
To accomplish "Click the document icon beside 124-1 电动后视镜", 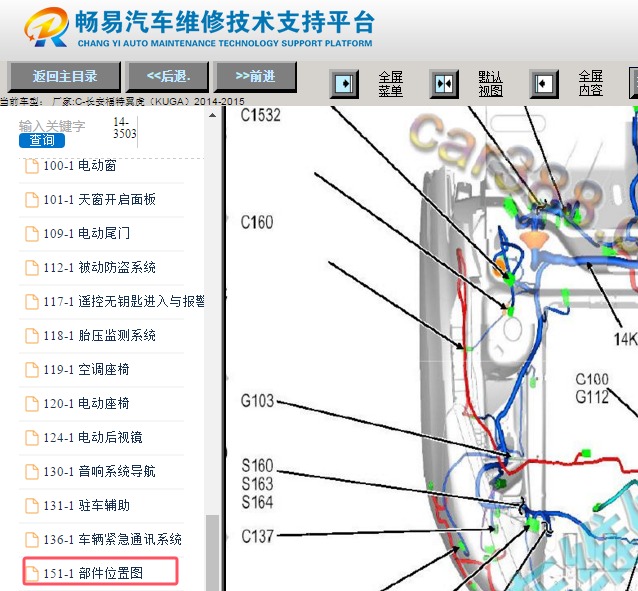I will click(32, 438).
